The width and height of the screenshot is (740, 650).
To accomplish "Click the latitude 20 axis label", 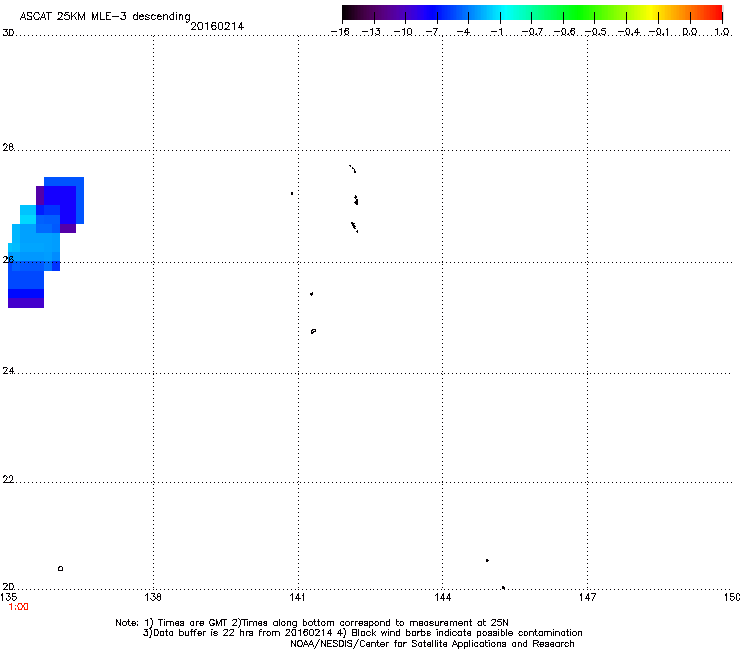I will click(8, 587).
